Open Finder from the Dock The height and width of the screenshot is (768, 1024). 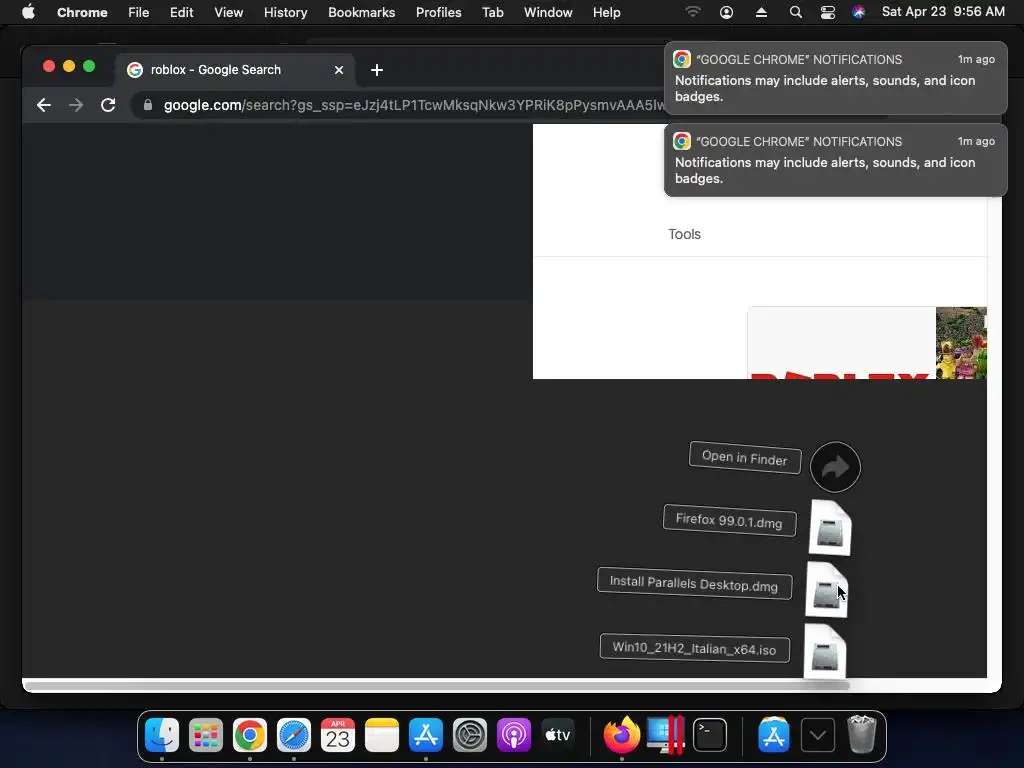pyautogui.click(x=161, y=735)
